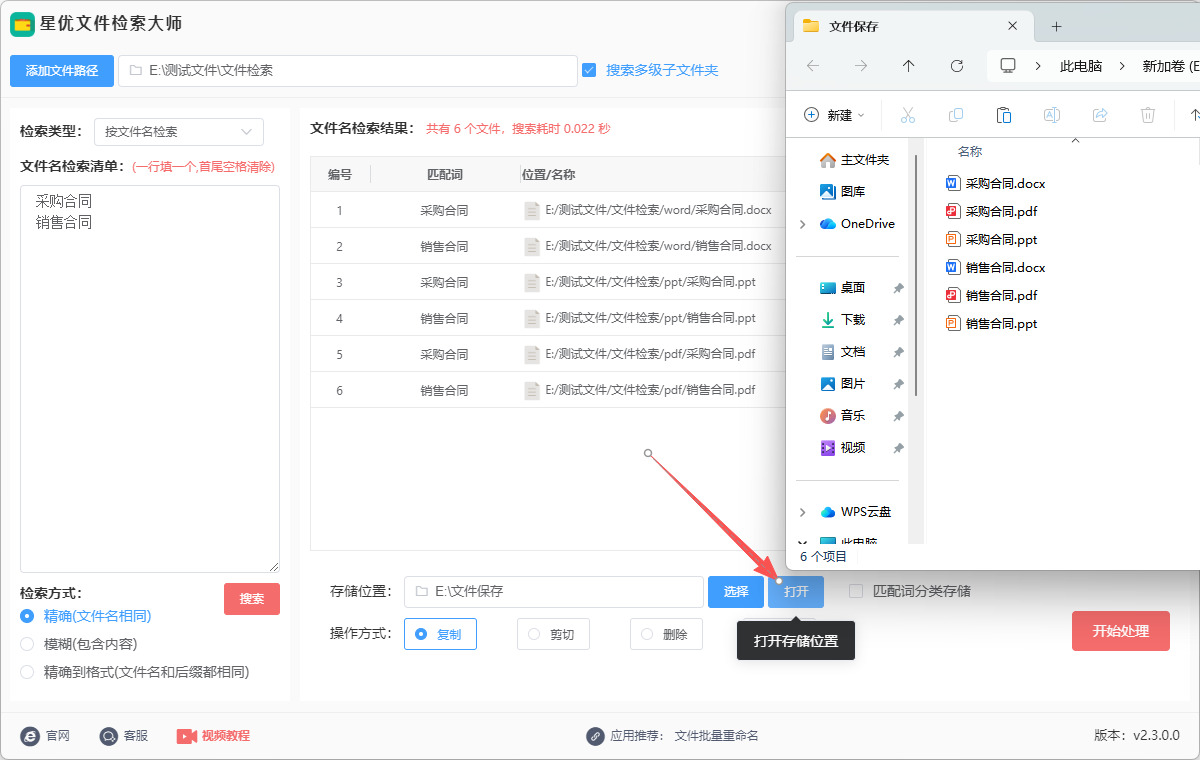Image resolution: width=1200 pixels, height=760 pixels.
Task: Click the Share icon in Explorer toolbar
Action: pos(1100,115)
